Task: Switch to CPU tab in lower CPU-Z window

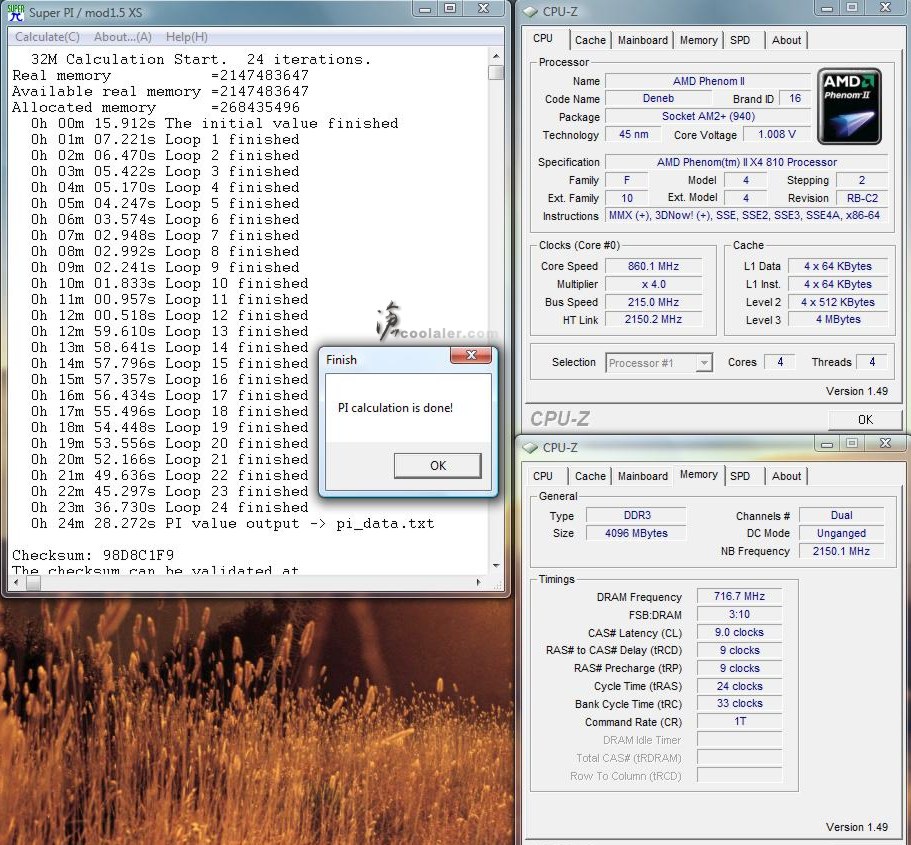Action: pyautogui.click(x=543, y=476)
